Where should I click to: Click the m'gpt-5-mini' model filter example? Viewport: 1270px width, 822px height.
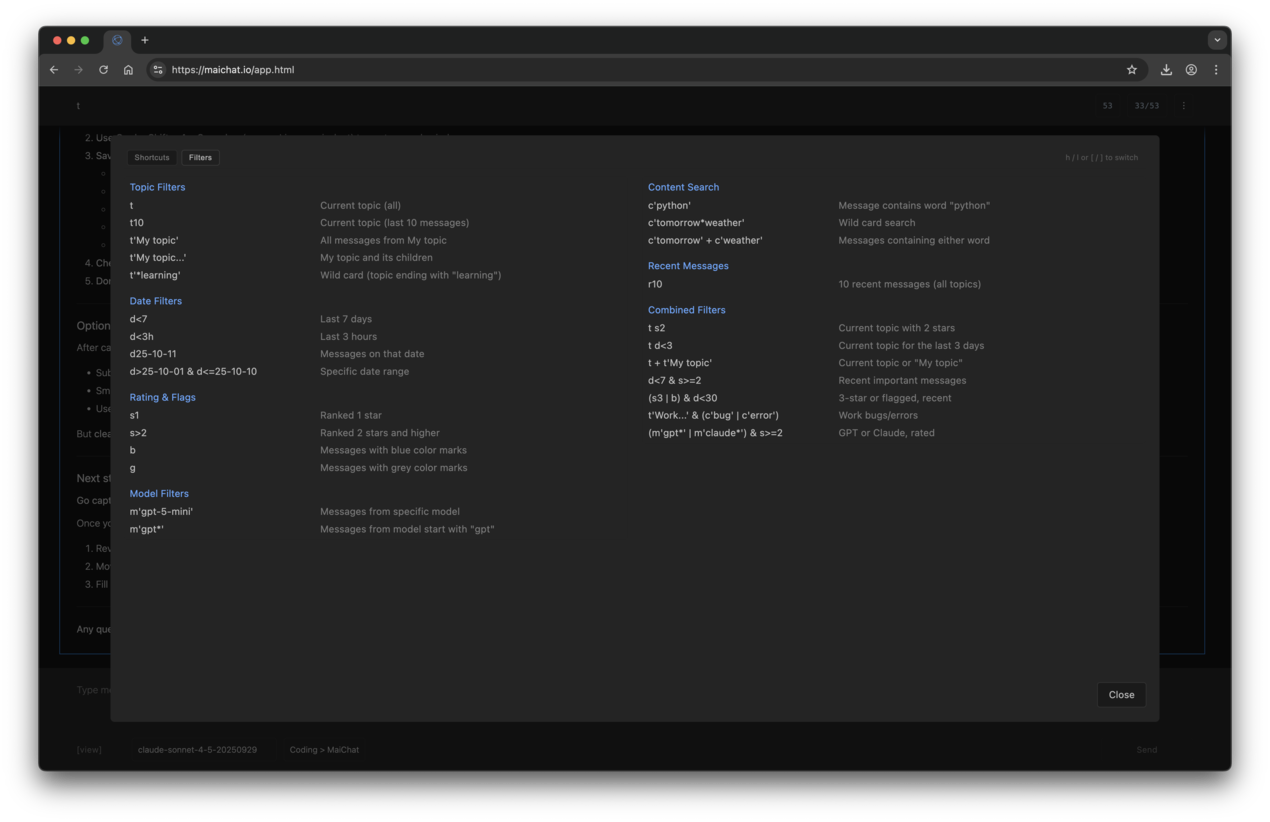pos(161,512)
